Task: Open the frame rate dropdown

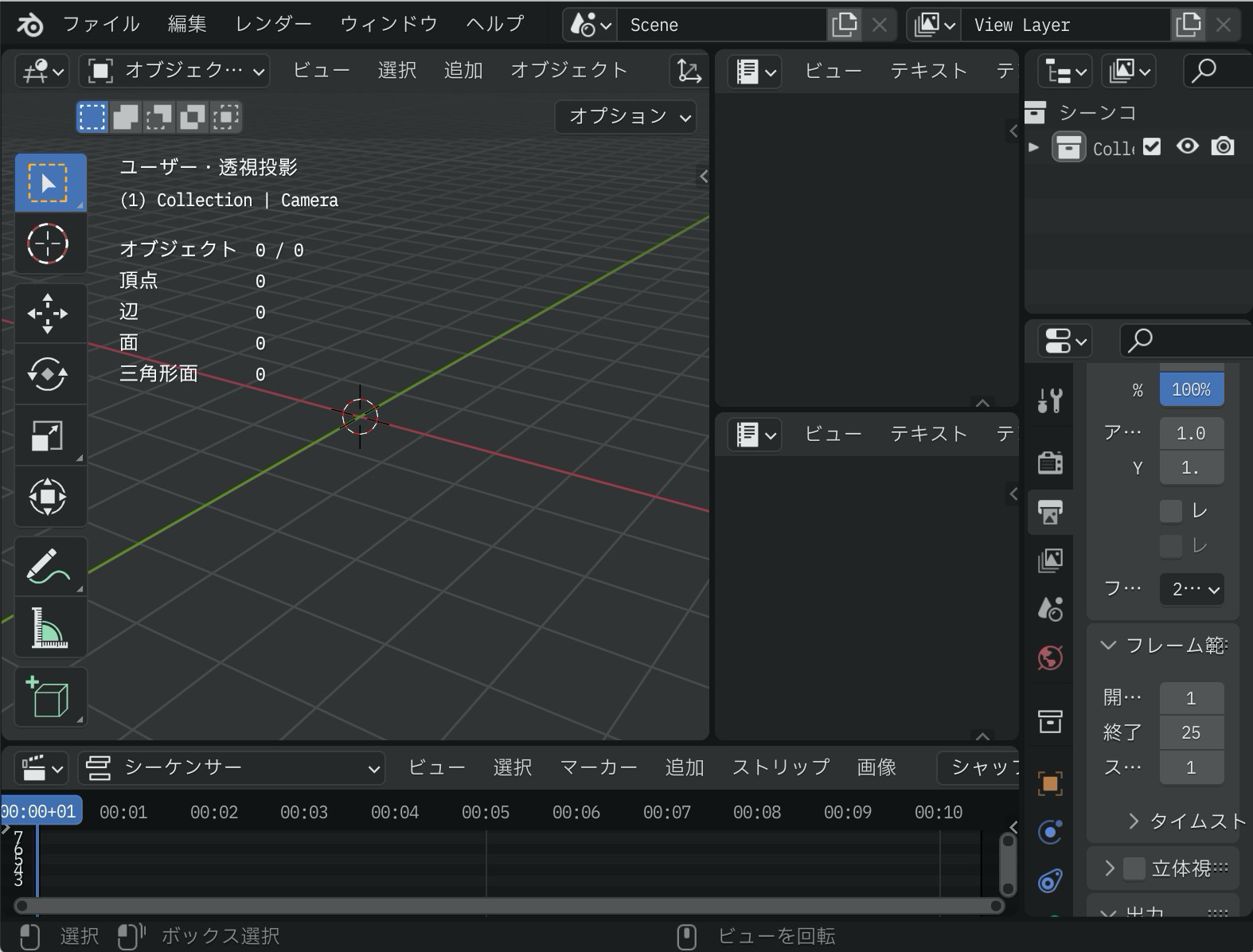Action: pyautogui.click(x=1192, y=590)
